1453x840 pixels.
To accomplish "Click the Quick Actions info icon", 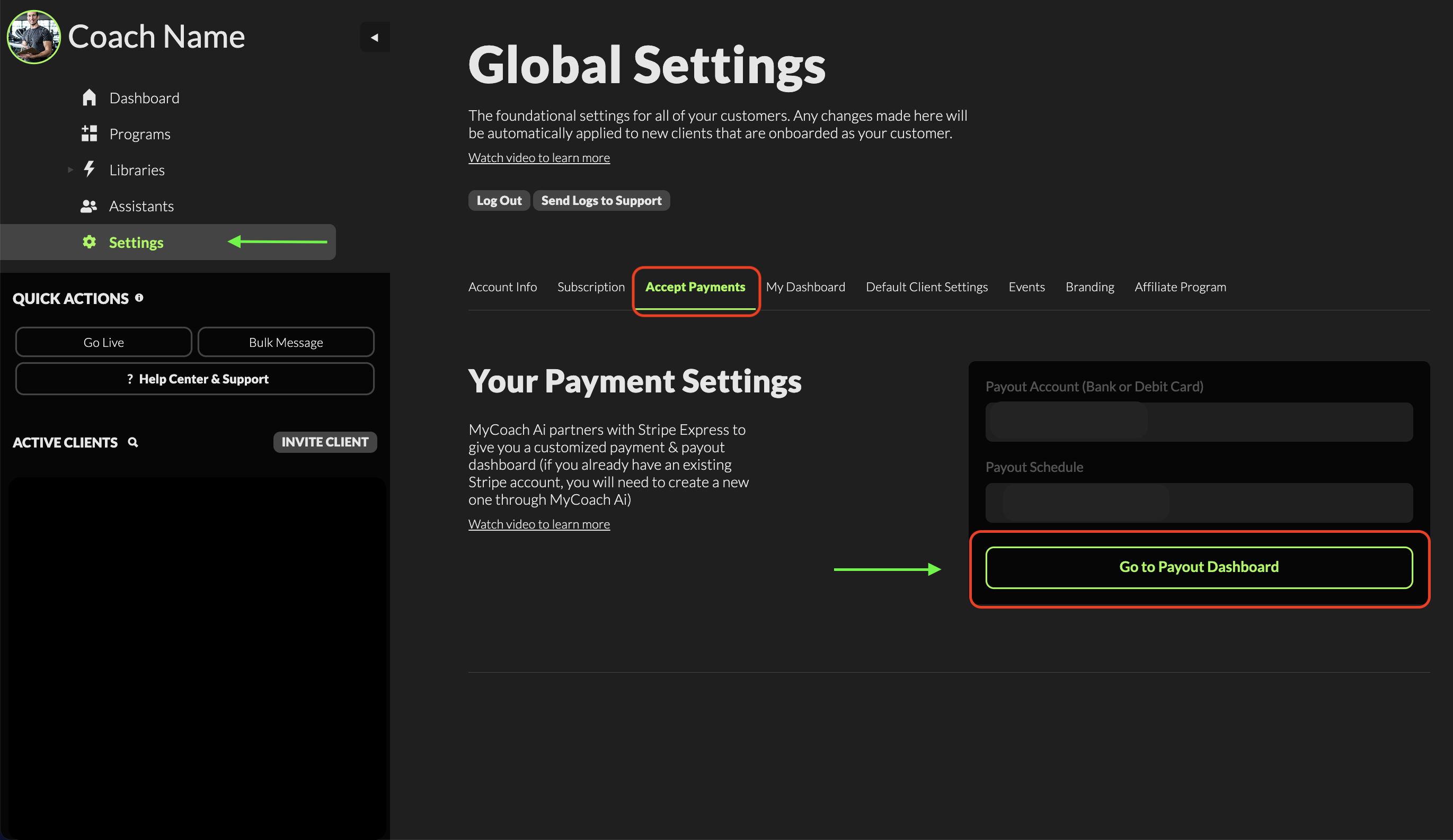I will tap(139, 298).
